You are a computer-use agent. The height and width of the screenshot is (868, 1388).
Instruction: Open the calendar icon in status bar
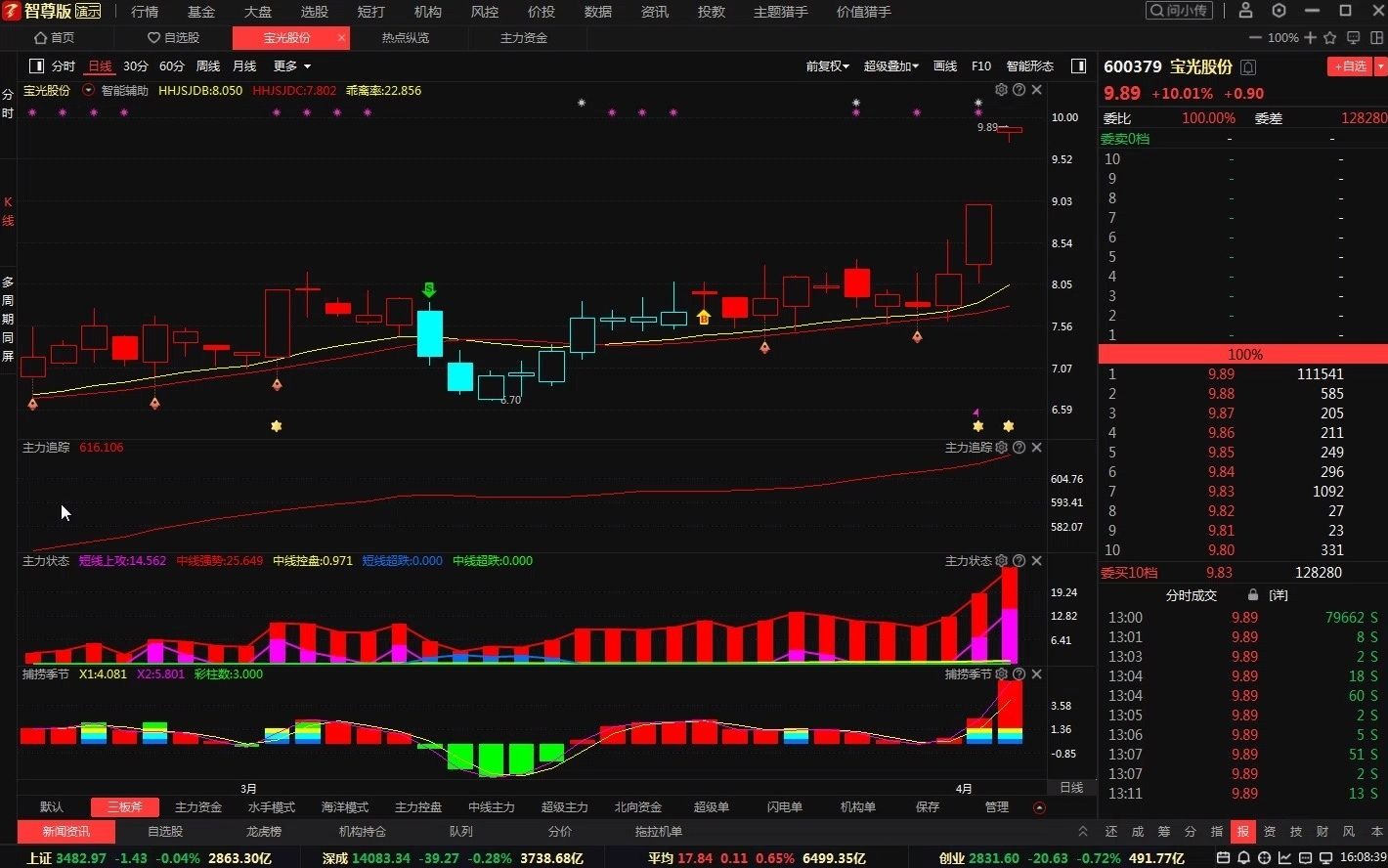[1224, 857]
